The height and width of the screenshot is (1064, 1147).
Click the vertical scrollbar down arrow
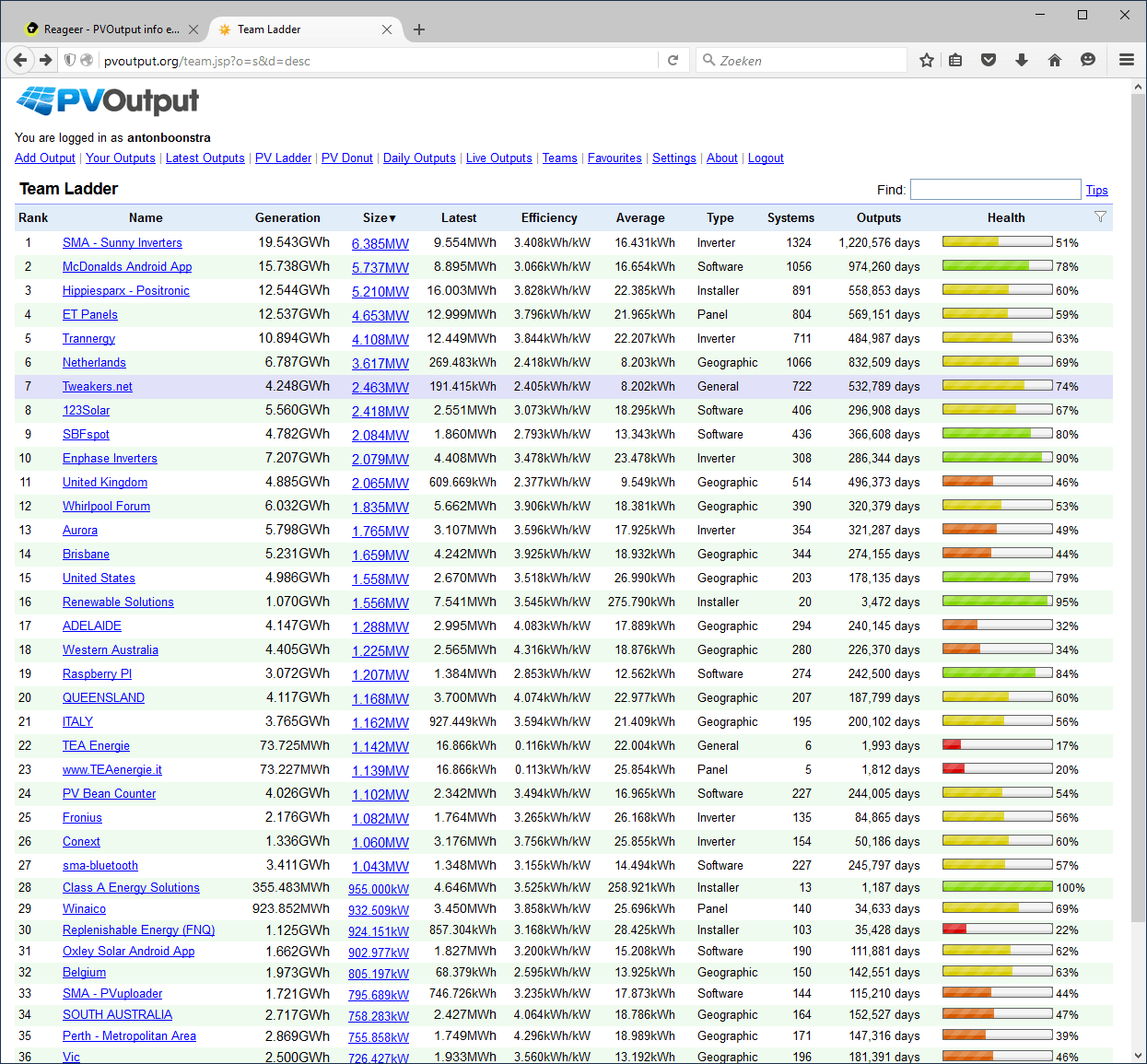pyautogui.click(x=1139, y=1056)
